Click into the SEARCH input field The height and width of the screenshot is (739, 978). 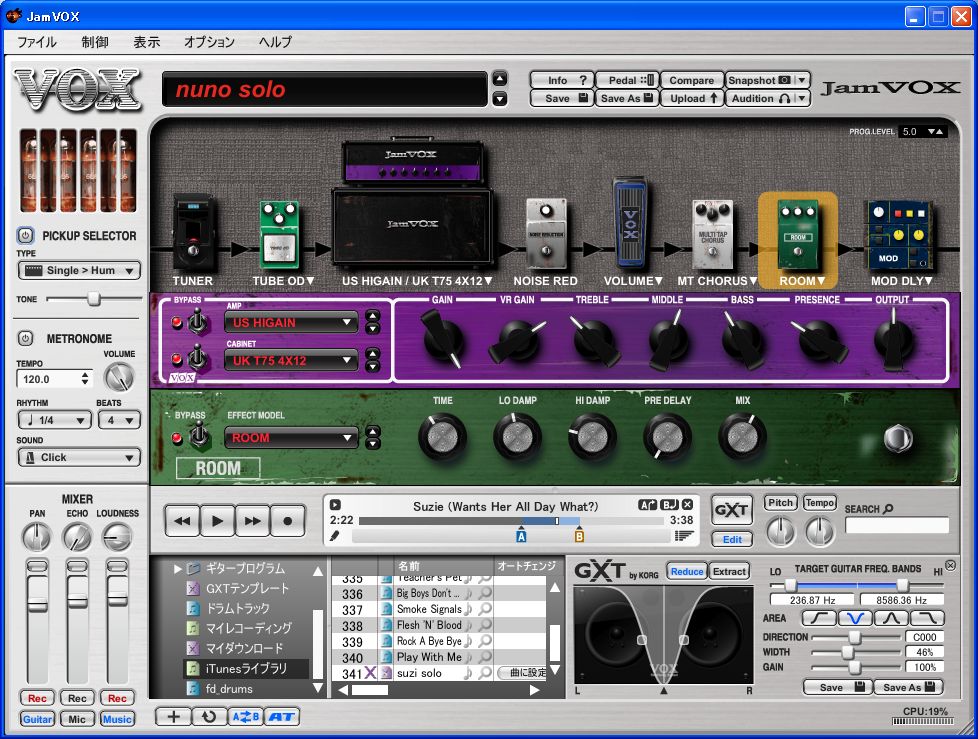[x=897, y=525]
